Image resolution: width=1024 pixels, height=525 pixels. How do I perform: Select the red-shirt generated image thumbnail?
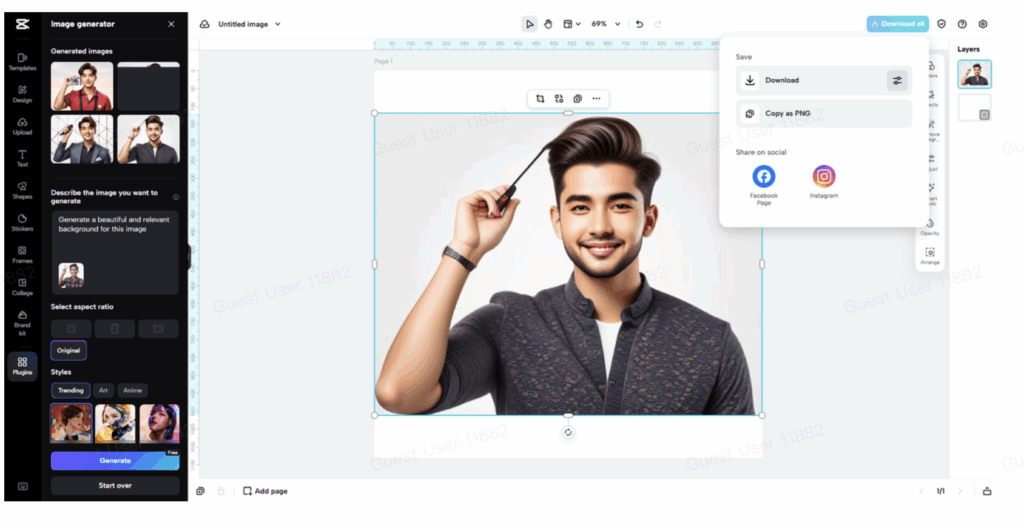click(x=82, y=86)
